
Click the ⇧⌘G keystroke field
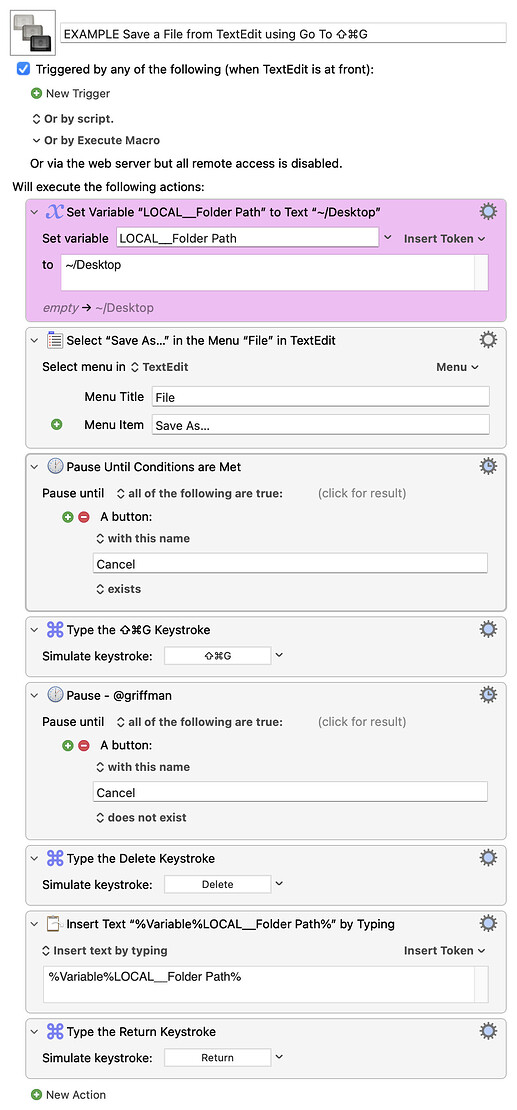tap(217, 656)
